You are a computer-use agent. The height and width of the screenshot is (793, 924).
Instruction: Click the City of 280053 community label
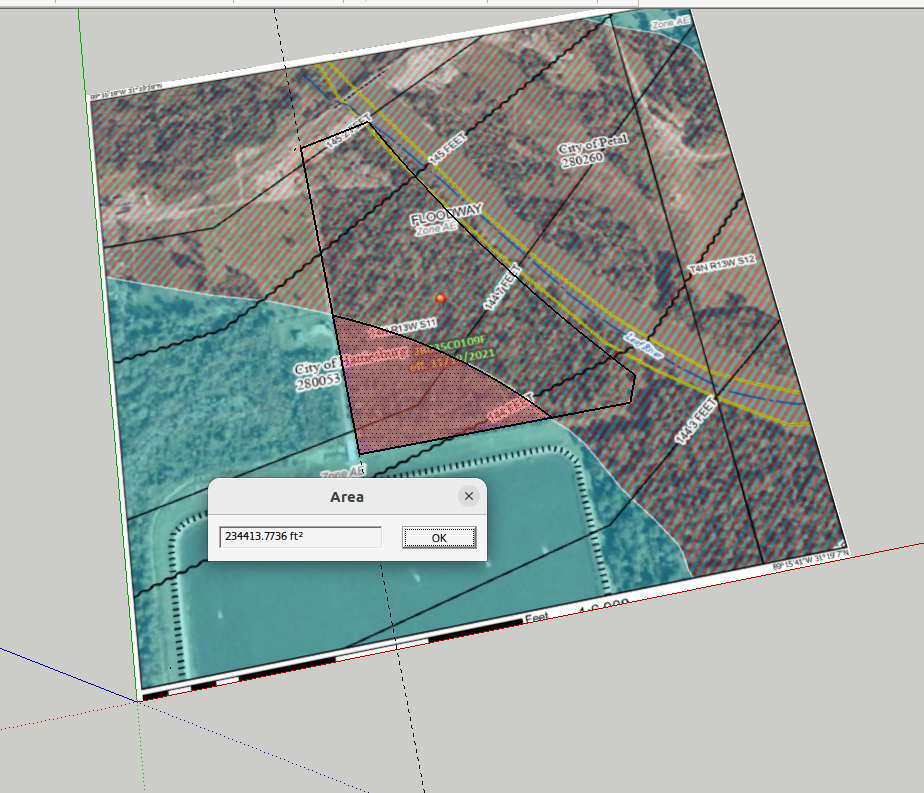pyautogui.click(x=318, y=370)
